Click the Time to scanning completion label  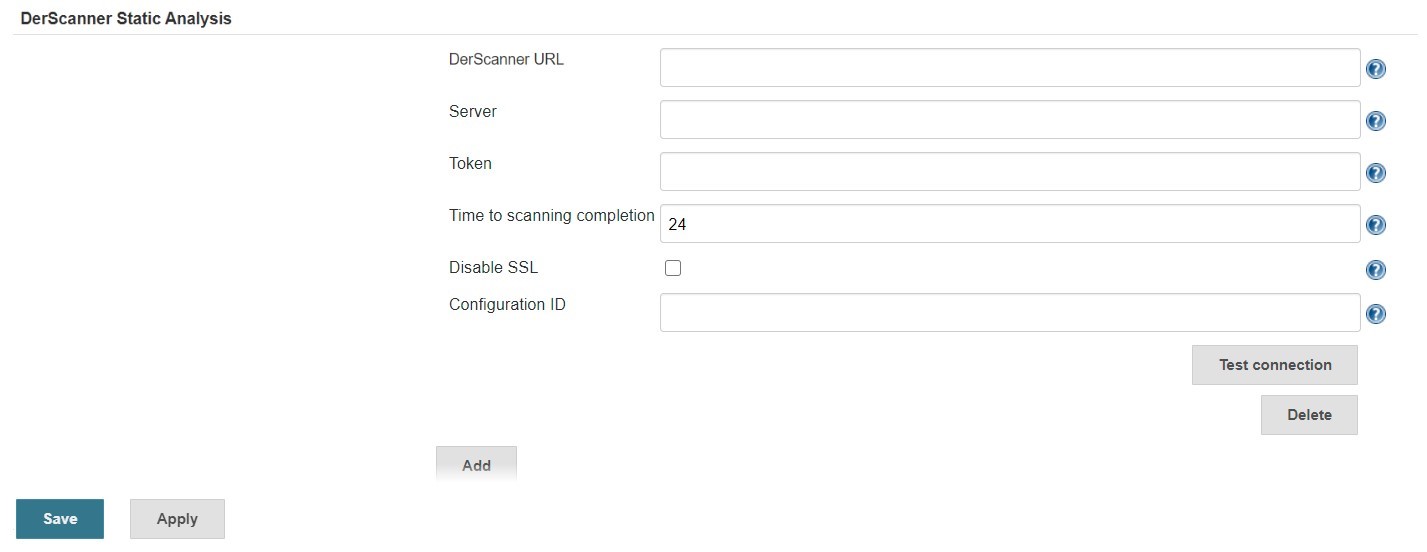(552, 215)
